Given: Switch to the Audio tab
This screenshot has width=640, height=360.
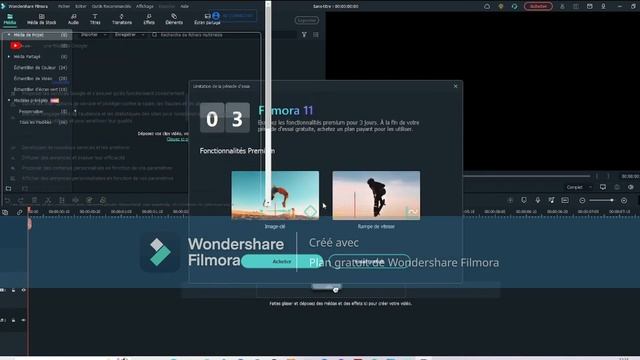Looking at the screenshot, I should 73,19.
